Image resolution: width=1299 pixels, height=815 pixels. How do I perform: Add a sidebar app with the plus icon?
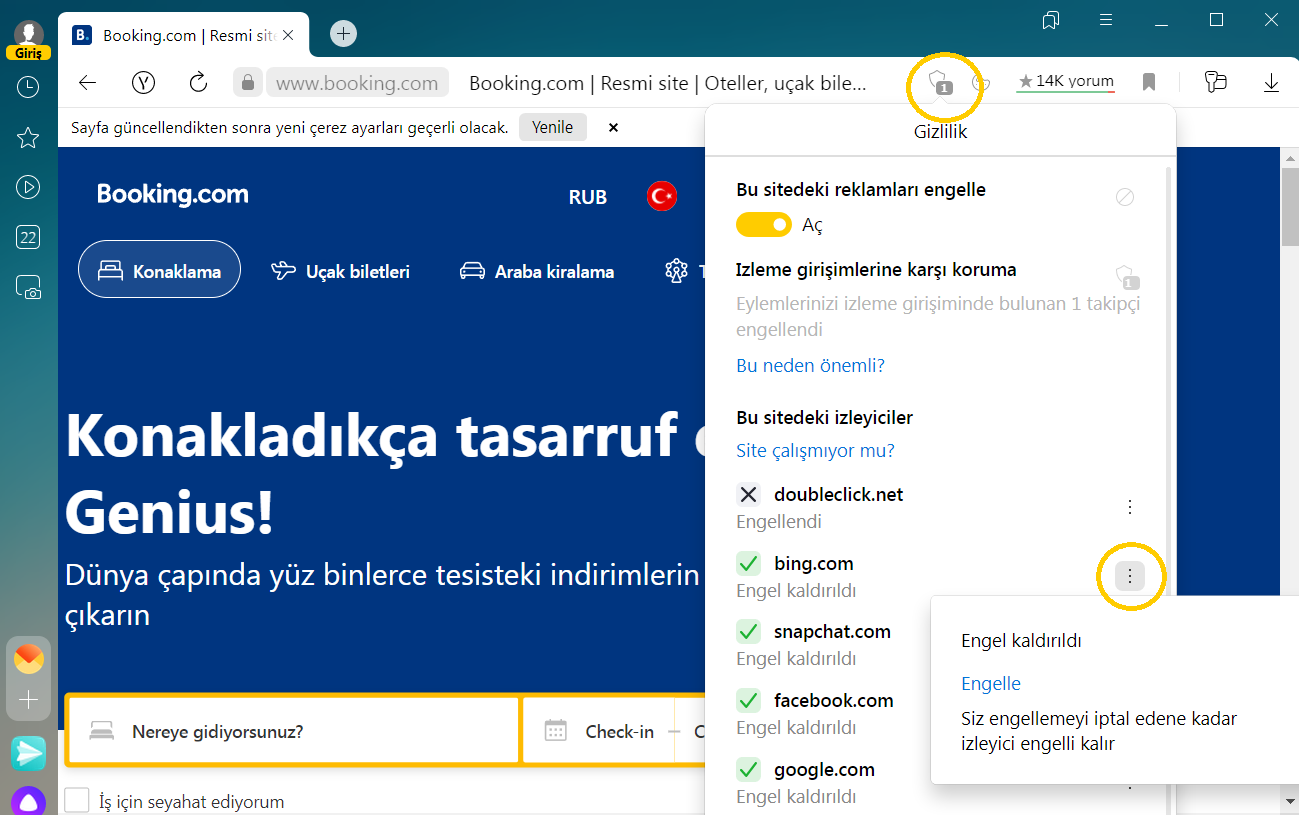(28, 700)
